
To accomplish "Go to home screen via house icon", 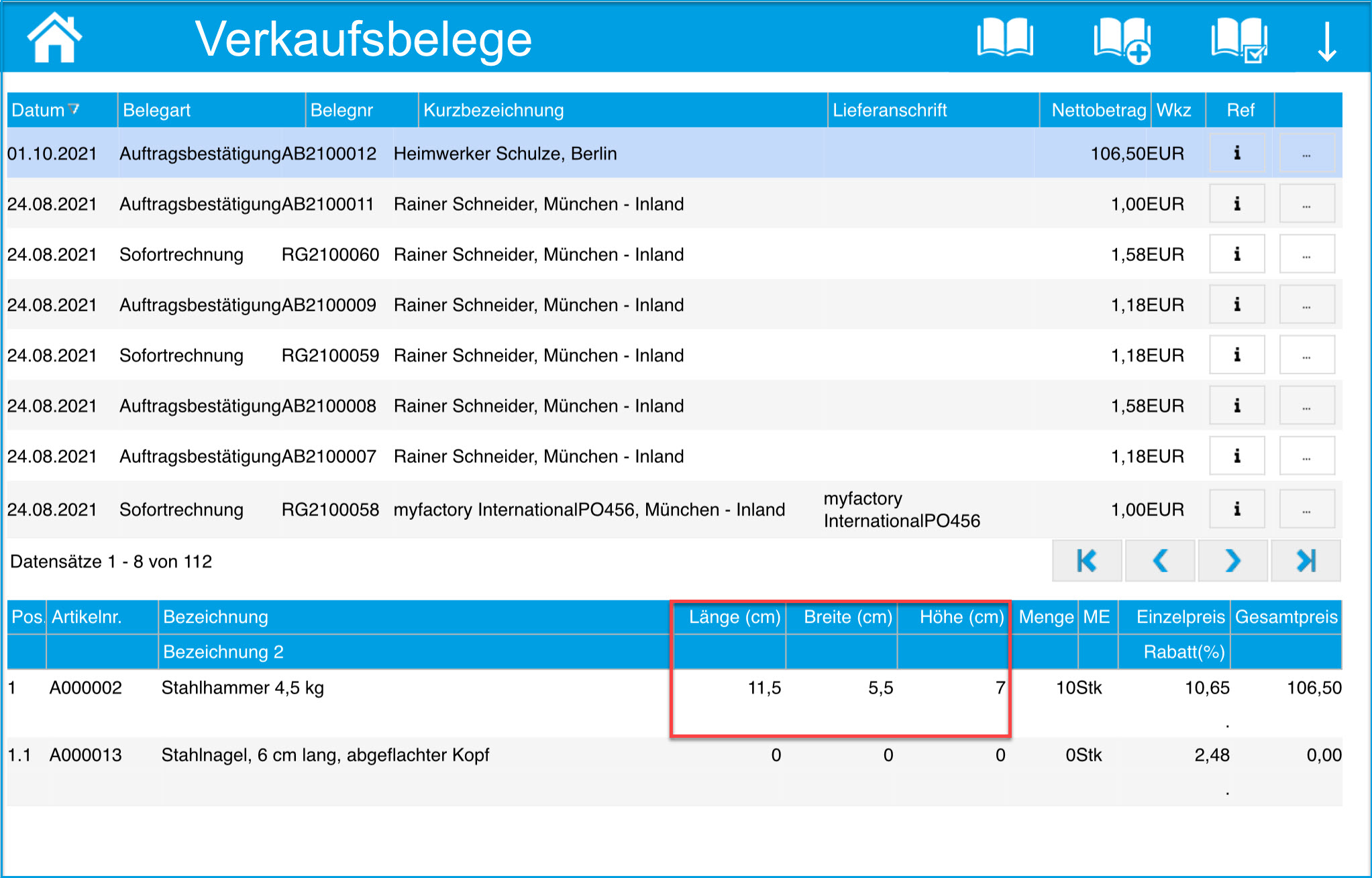I will (54, 39).
